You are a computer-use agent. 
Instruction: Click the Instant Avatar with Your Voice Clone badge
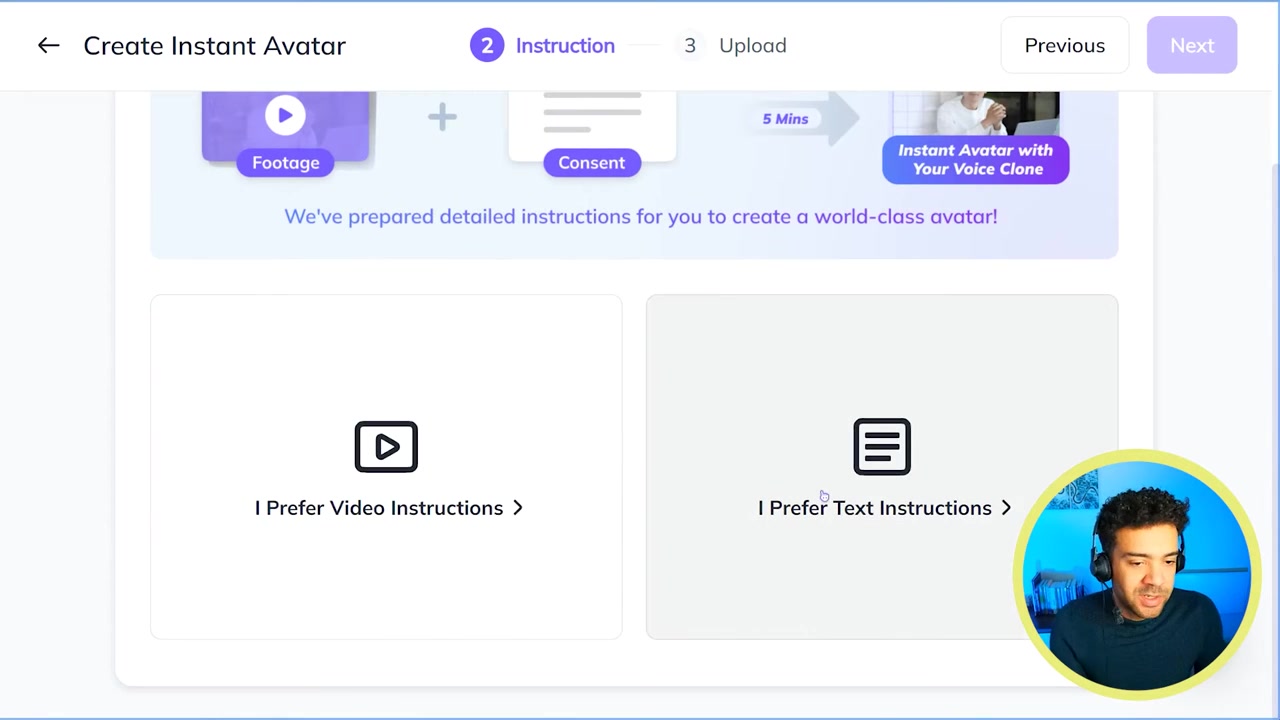[976, 160]
